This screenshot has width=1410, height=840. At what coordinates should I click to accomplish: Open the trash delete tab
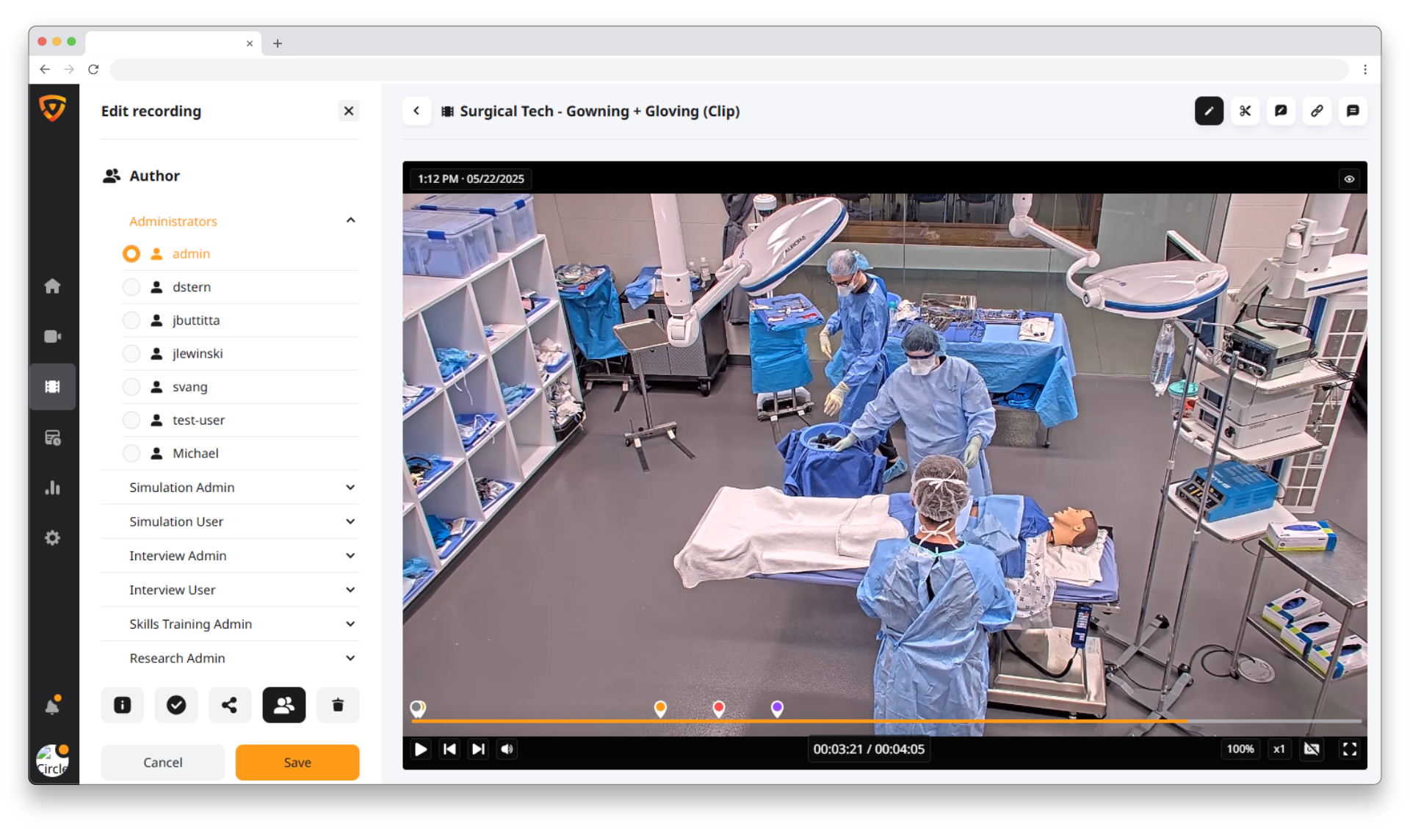click(x=338, y=705)
